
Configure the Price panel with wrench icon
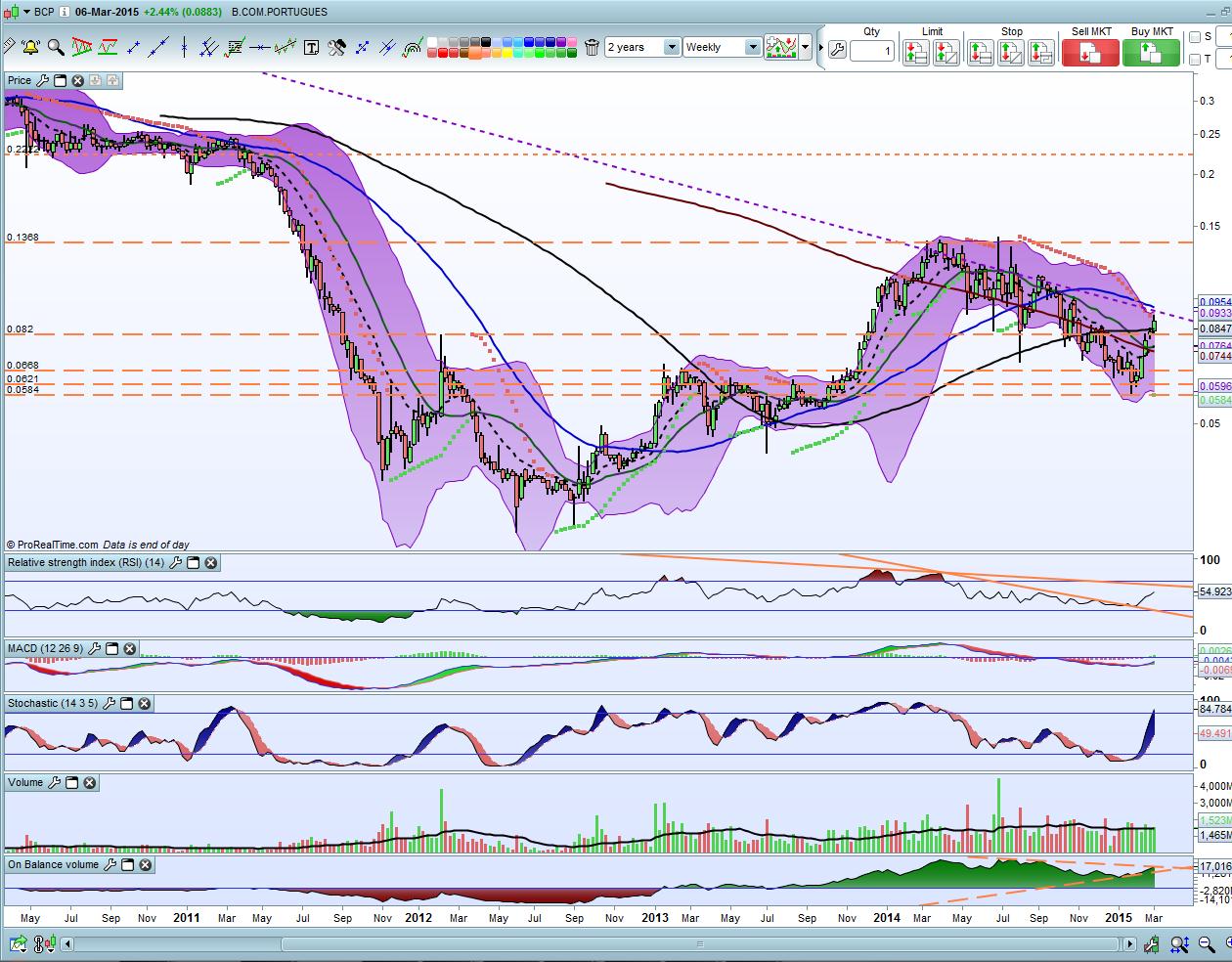click(x=42, y=80)
